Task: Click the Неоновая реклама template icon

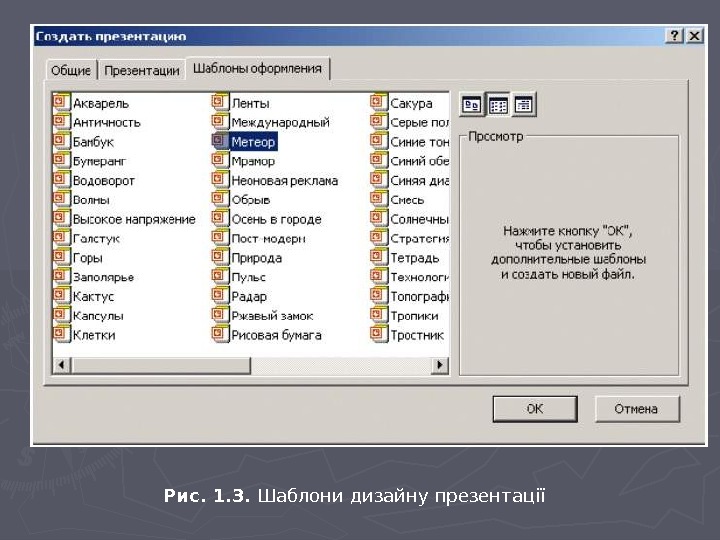Action: point(220,180)
